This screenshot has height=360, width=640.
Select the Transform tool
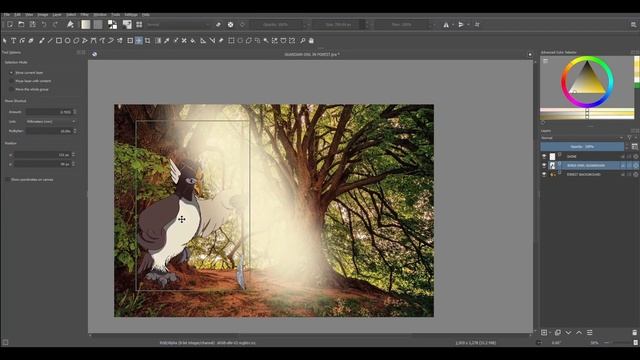(x=130, y=41)
